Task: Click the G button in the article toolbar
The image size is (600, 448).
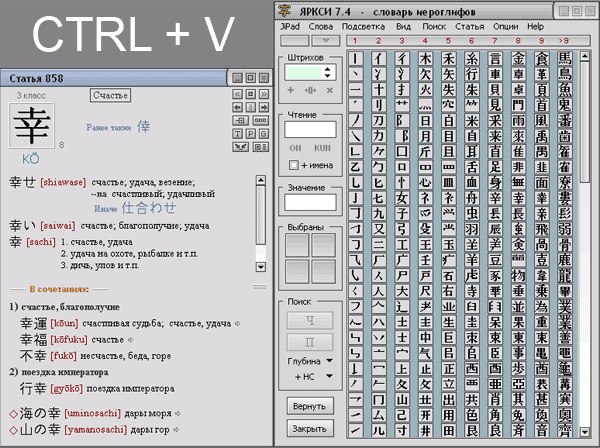Action: pos(264,134)
